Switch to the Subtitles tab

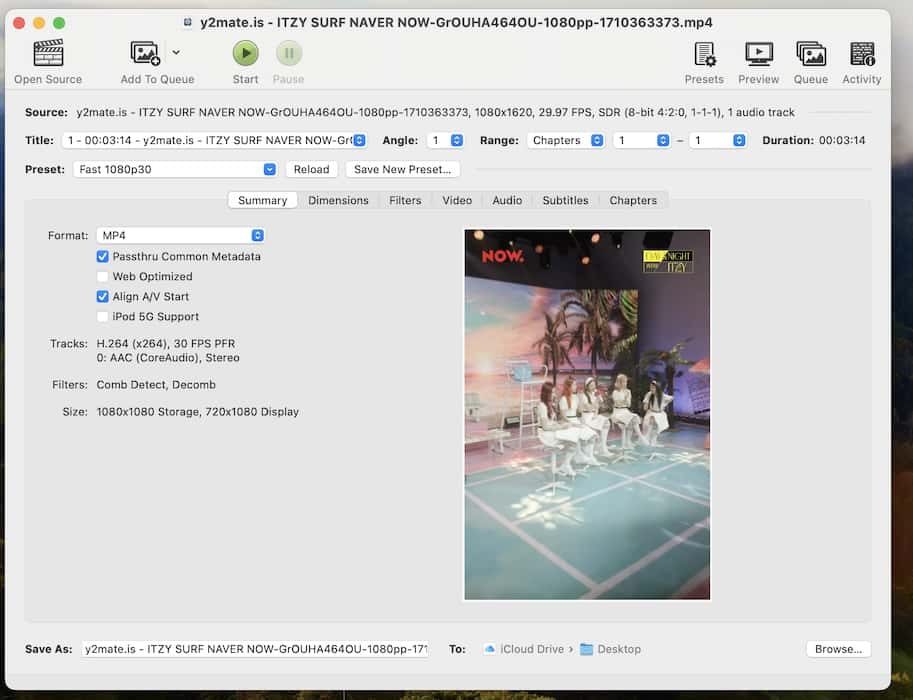tap(565, 200)
